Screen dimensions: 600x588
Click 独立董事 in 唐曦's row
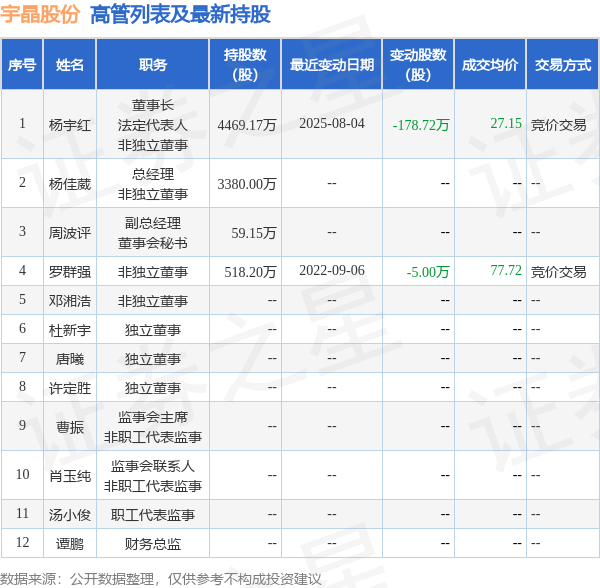pos(153,359)
